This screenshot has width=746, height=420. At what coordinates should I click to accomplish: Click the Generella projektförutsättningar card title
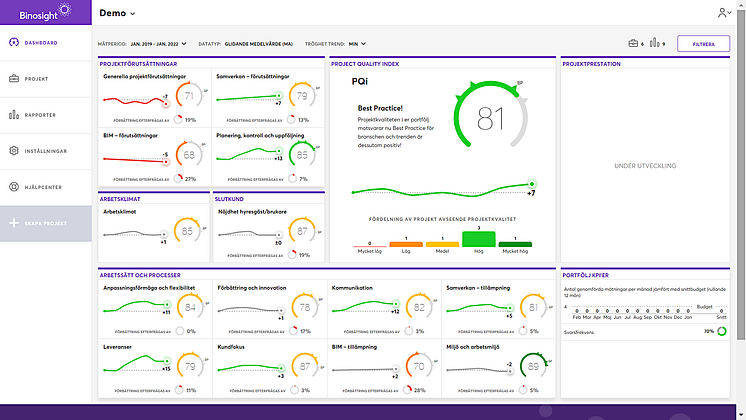145,76
